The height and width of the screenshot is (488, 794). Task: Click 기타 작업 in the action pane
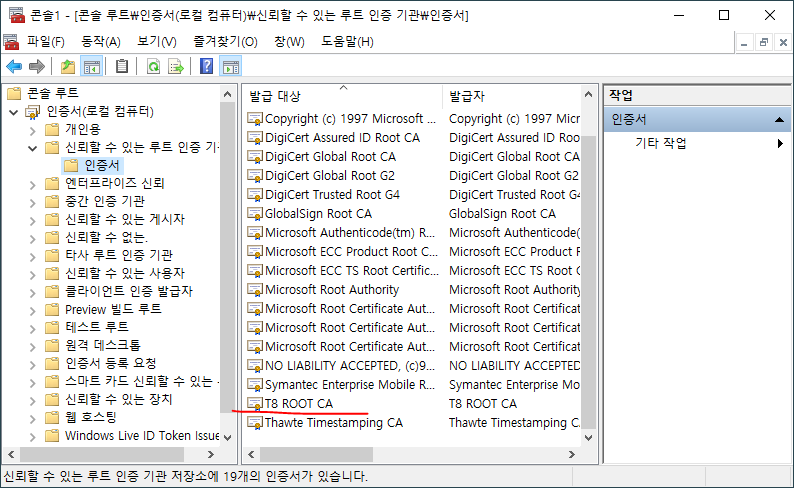(661, 143)
